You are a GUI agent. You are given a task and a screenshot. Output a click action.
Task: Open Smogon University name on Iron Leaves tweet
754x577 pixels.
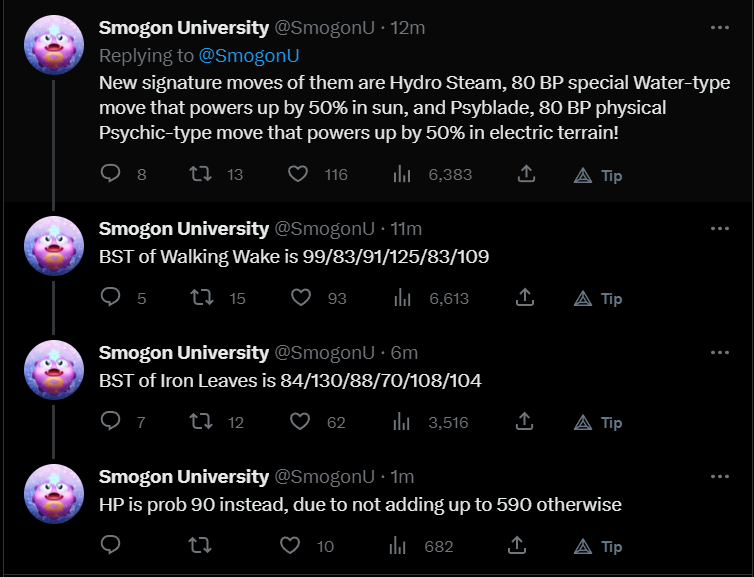coord(183,353)
